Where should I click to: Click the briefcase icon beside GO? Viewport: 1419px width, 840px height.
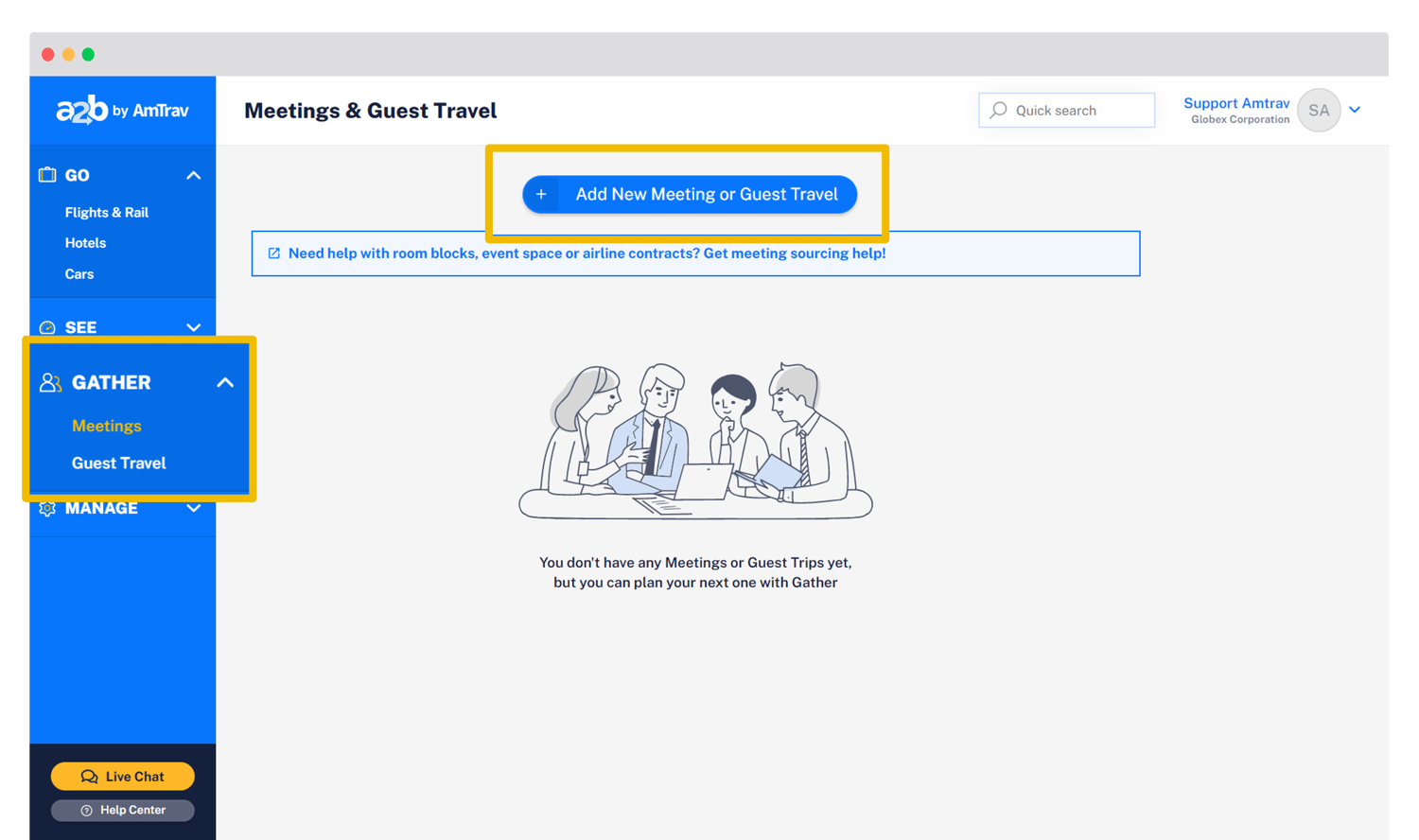point(47,175)
